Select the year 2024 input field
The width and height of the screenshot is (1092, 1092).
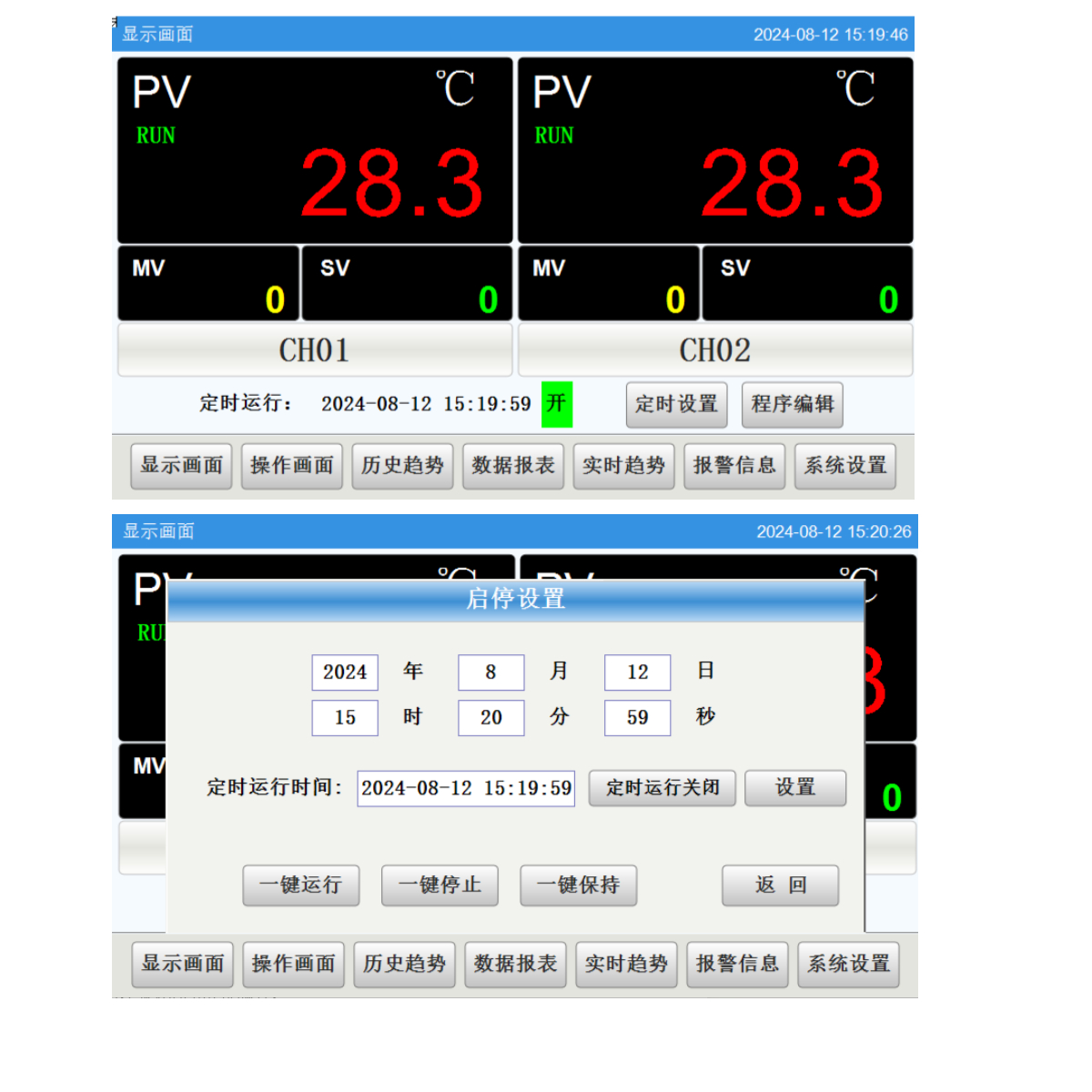click(x=345, y=672)
